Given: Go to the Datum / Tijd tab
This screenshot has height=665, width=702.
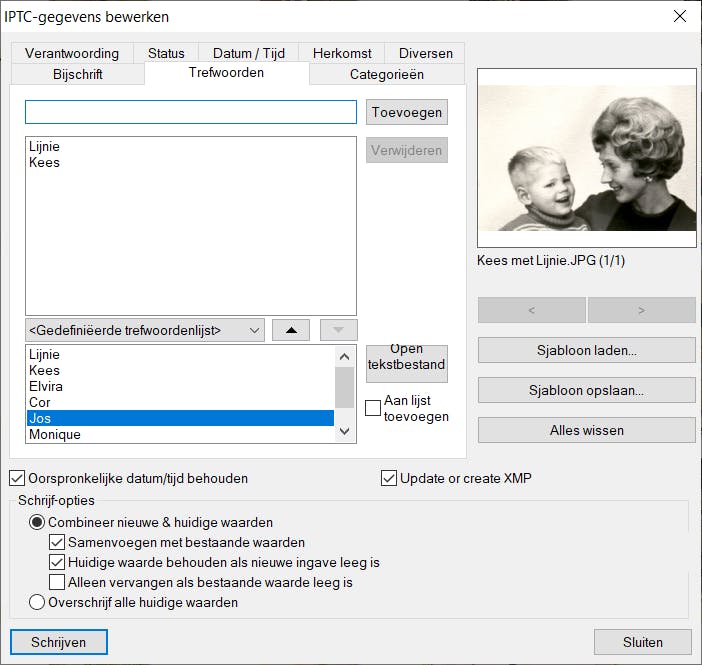Looking at the screenshot, I should [x=249, y=53].
